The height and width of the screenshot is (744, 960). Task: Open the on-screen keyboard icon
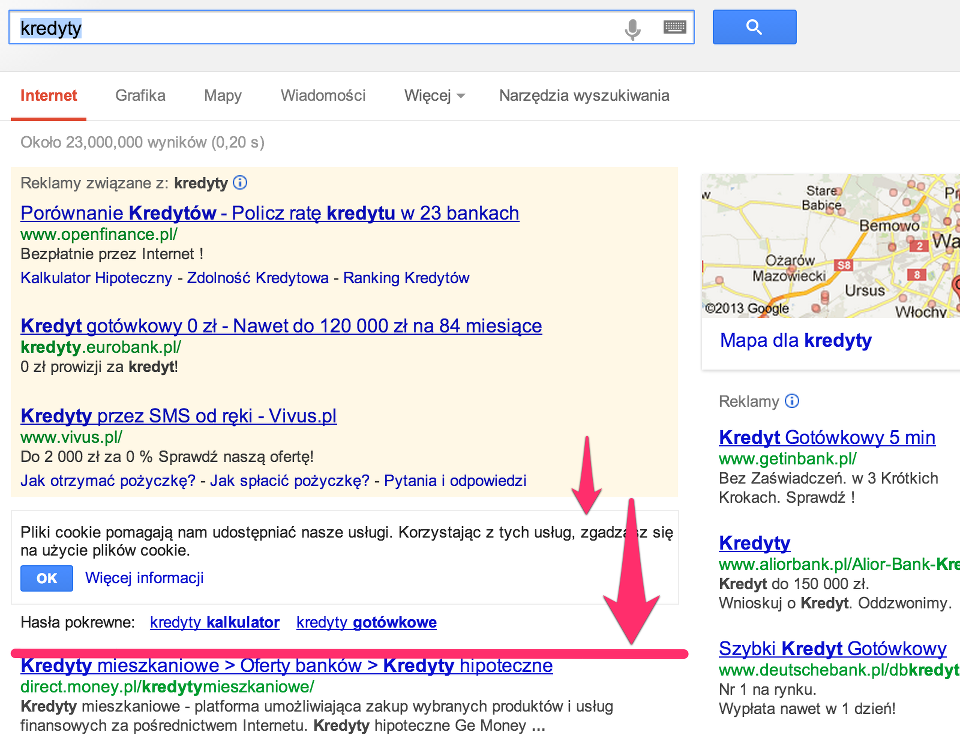coord(675,27)
